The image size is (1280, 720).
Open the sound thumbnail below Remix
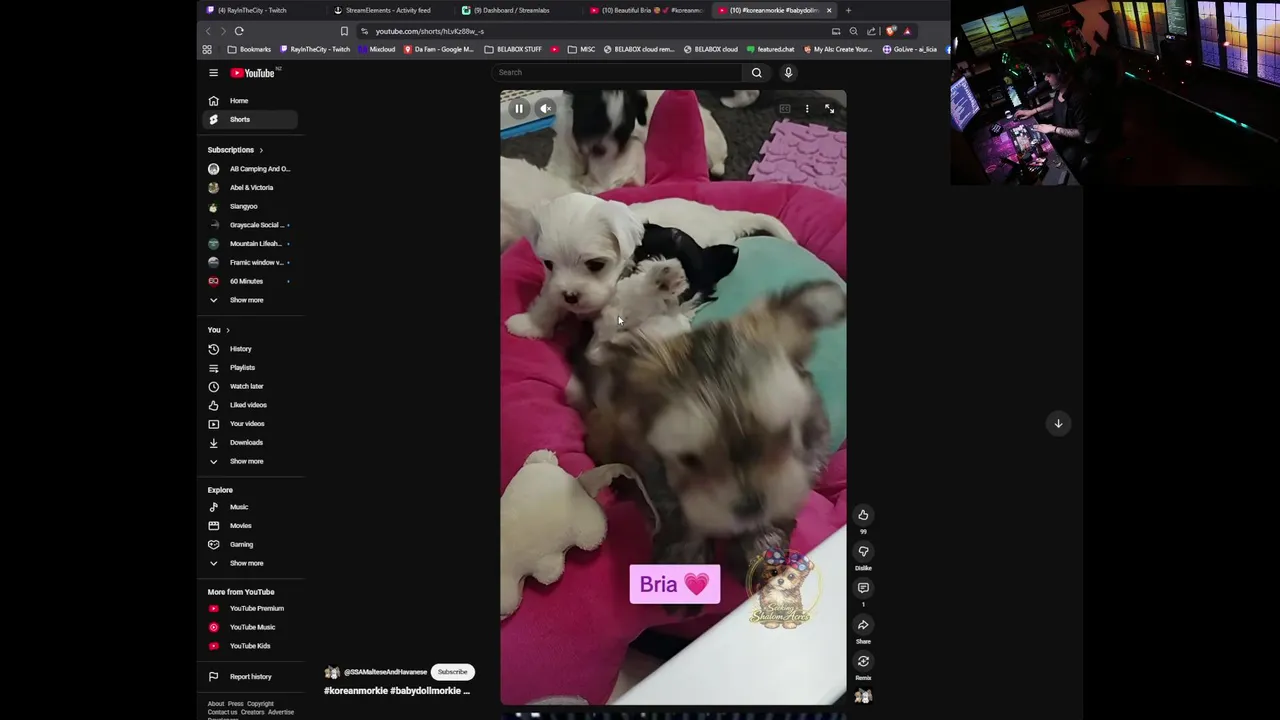pos(863,696)
